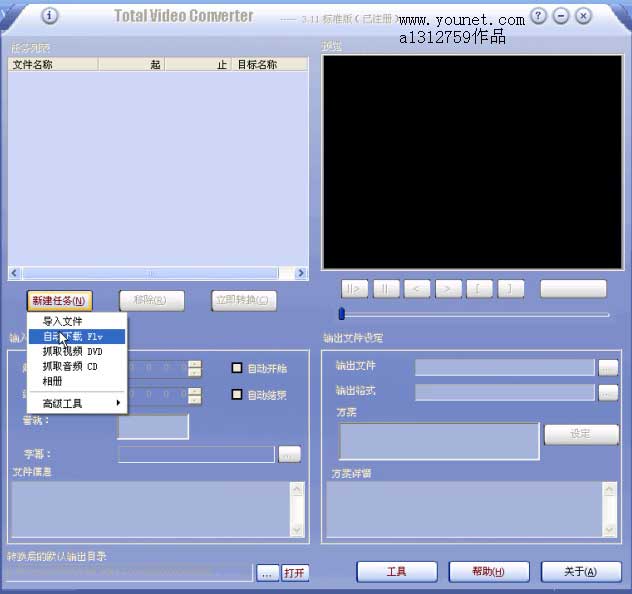The image size is (632, 594).
Task: Click the 新建任务(N) button
Action: pos(59,301)
